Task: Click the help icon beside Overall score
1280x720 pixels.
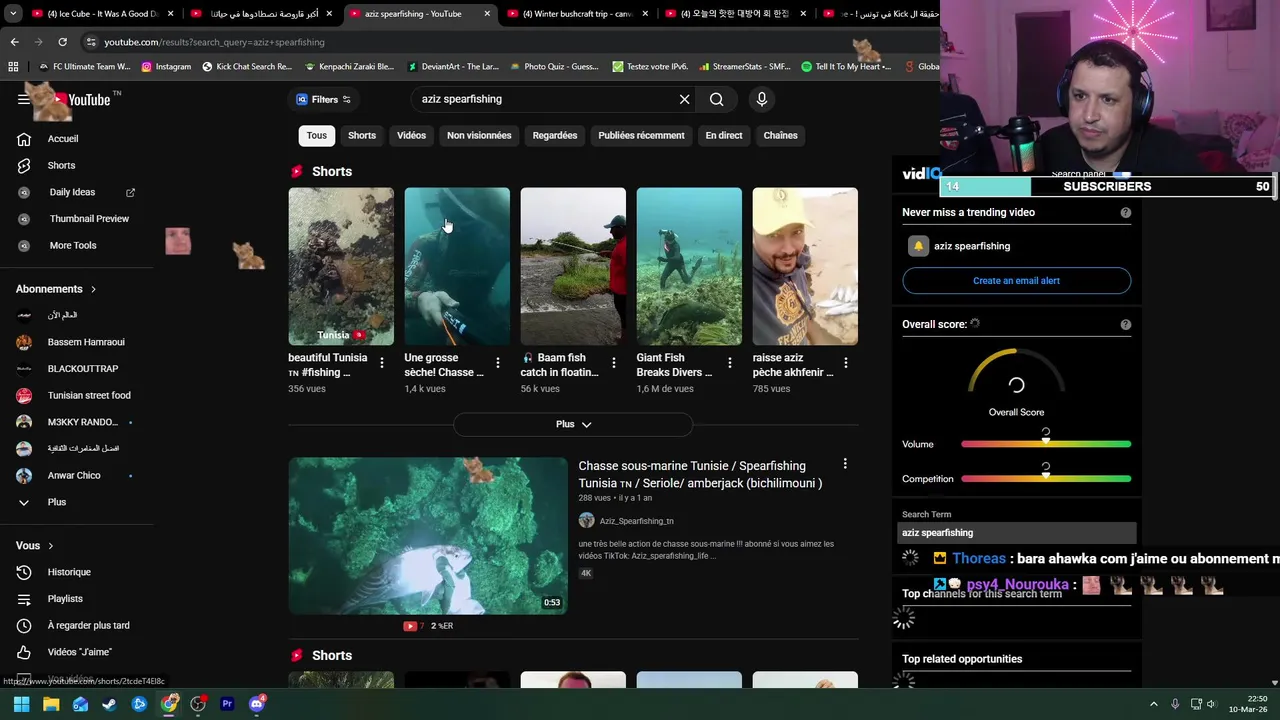Action: pyautogui.click(x=1125, y=324)
